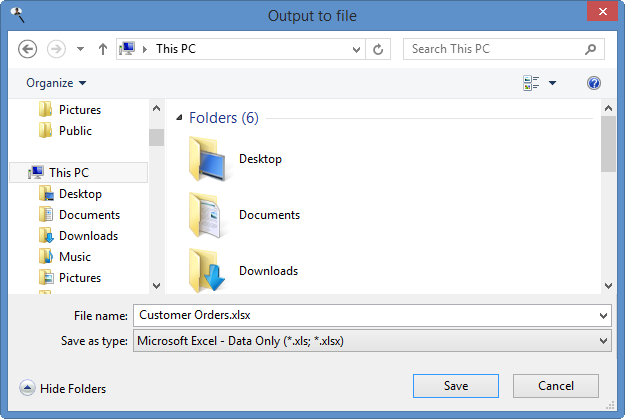Click Hide Folders to collapse pane
This screenshot has width=625, height=419.
click(x=63, y=388)
